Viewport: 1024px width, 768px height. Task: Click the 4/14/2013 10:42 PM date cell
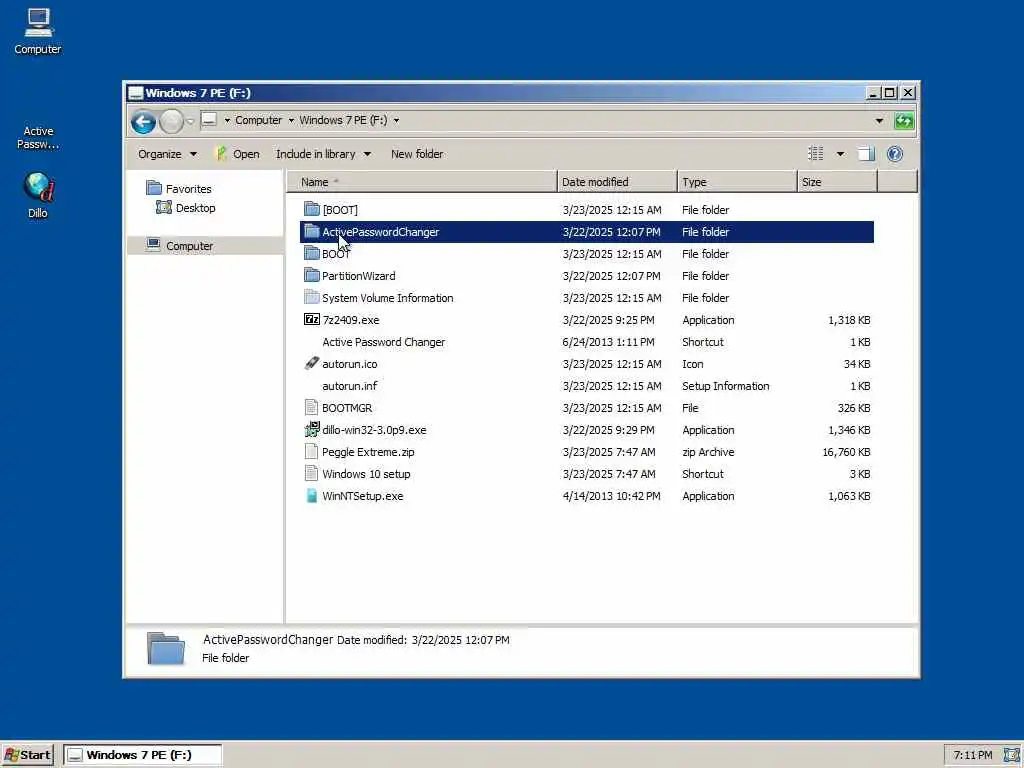(611, 496)
